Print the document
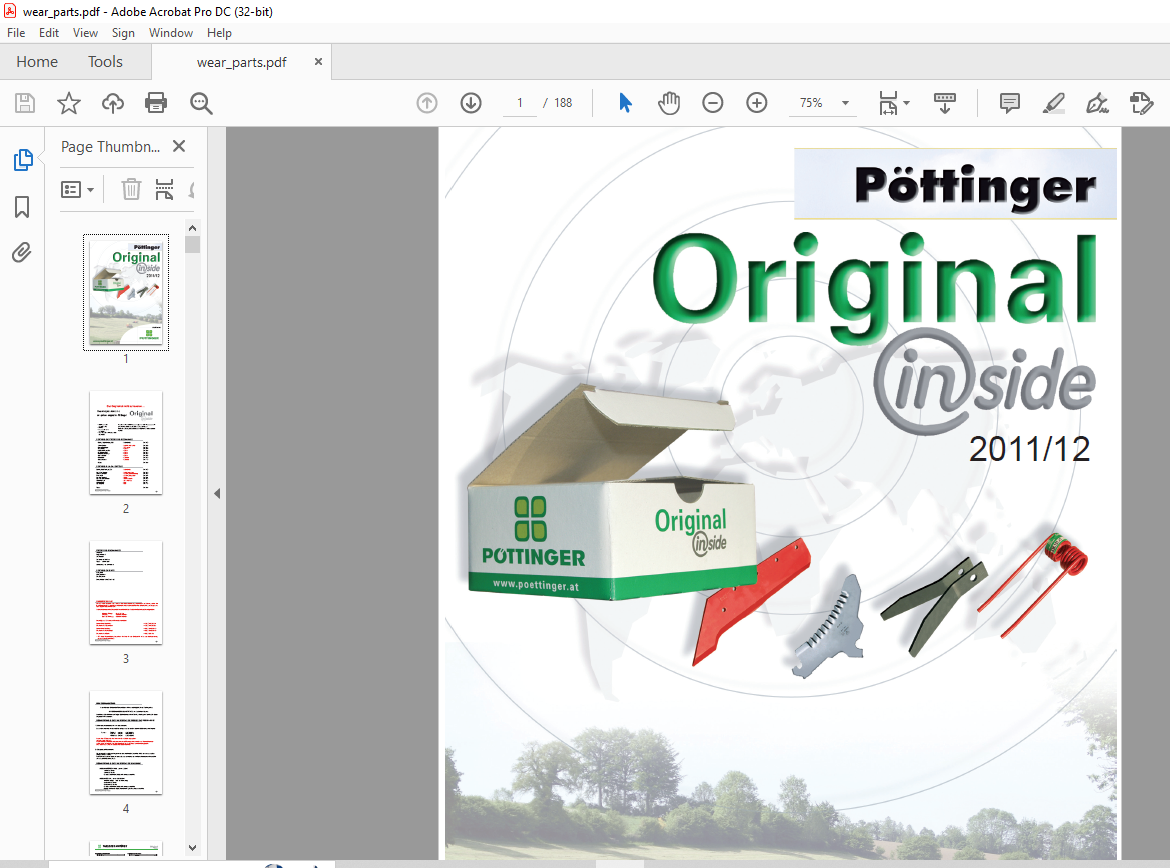This screenshot has width=1170, height=868. (156, 103)
